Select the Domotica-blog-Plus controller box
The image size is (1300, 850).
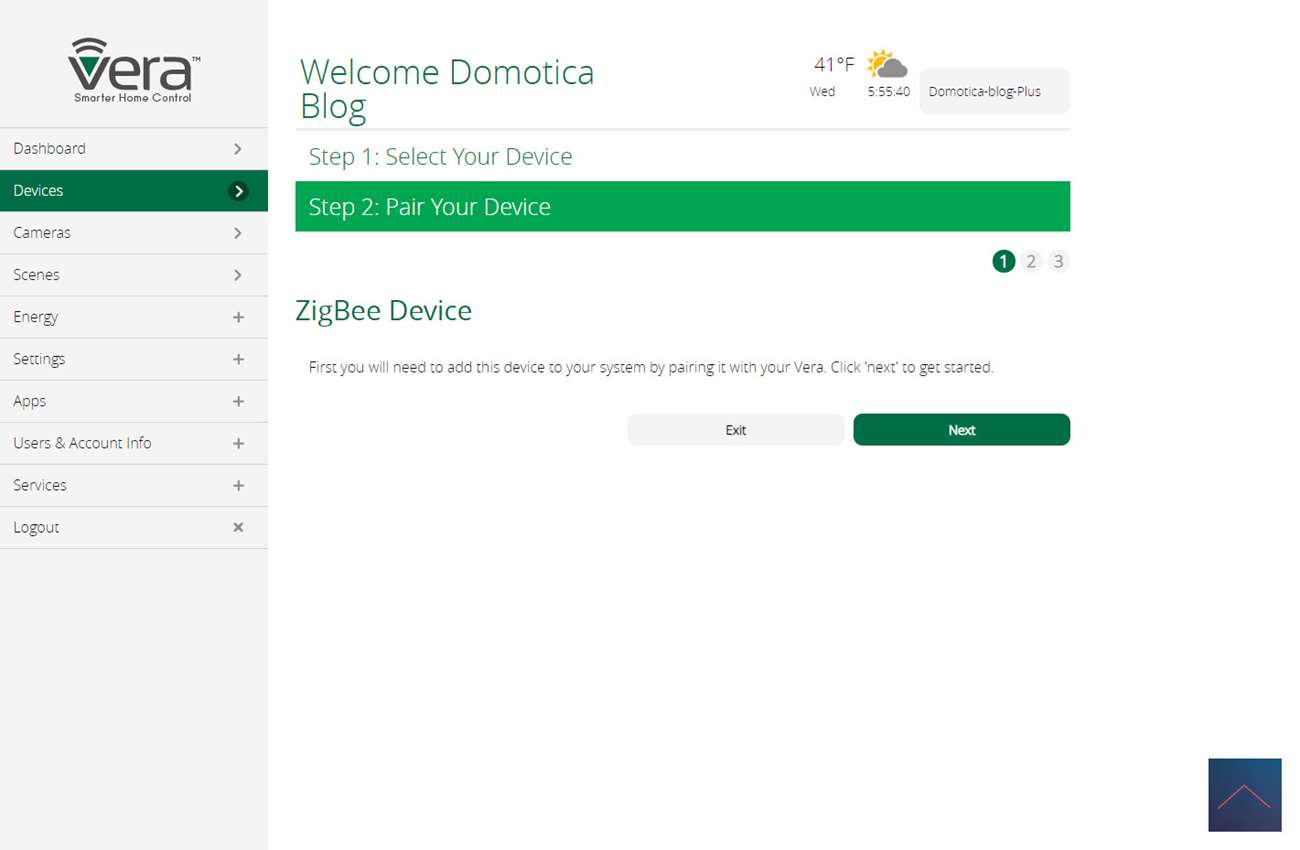(994, 91)
